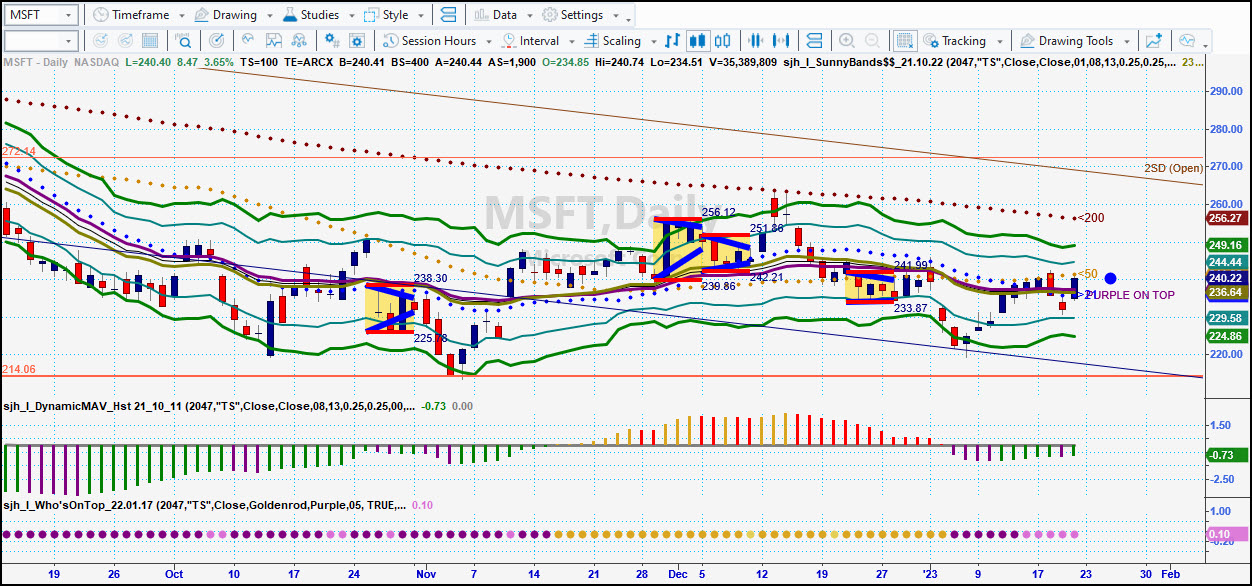Click the Dec label on date axis
Image resolution: width=1252 pixels, height=586 pixels.
pos(678,575)
